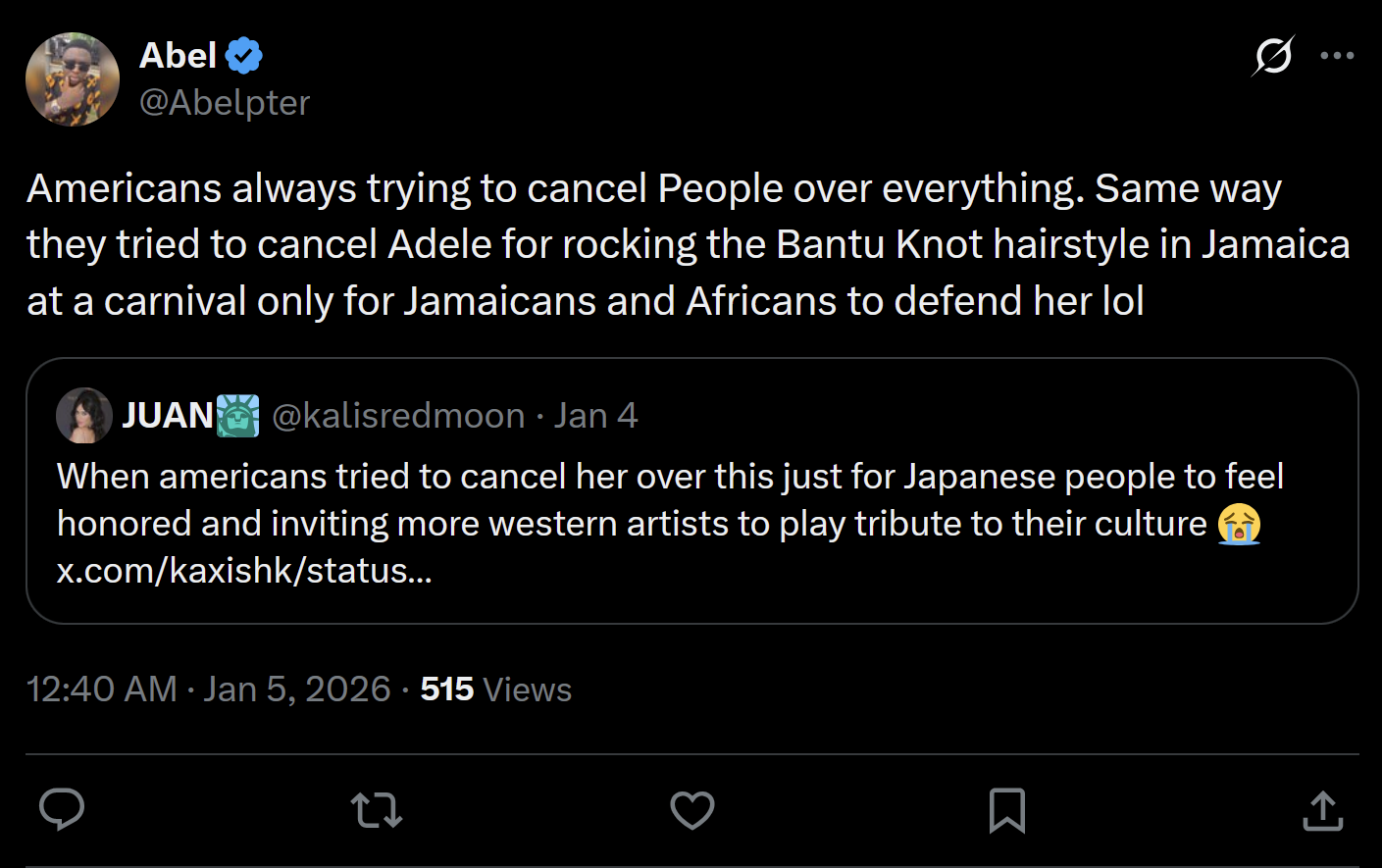This screenshot has height=868, width=1382.
Task: Click the Statue of Liberty emoji beside JUAN
Action: click(x=237, y=416)
